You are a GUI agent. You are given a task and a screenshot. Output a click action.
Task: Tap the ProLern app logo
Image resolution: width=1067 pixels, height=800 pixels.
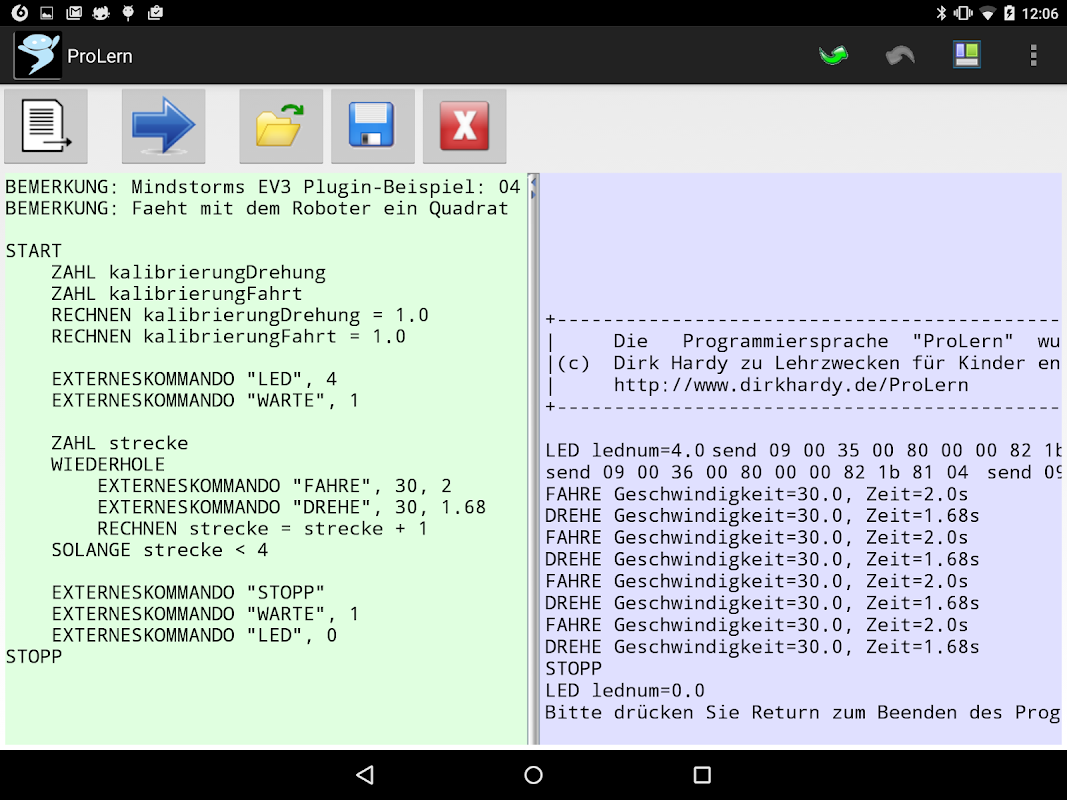[37, 56]
